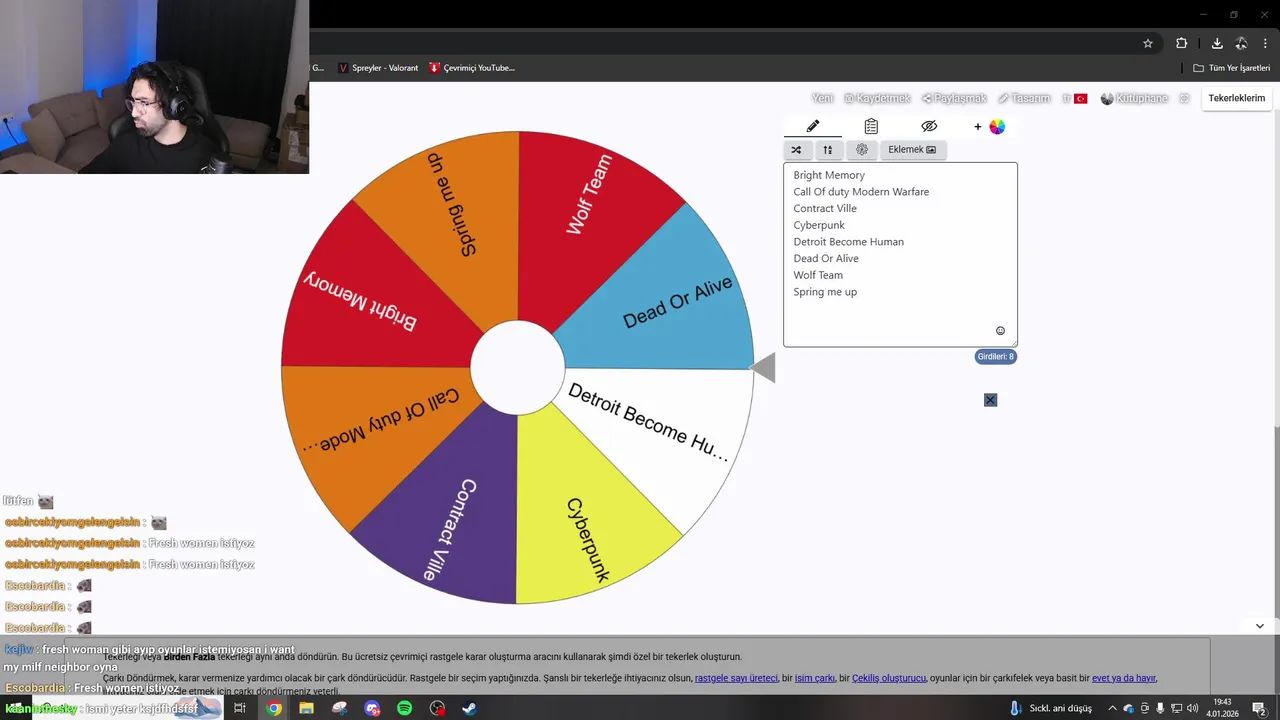1280x720 pixels.
Task: Open the 'evet ya da hayır' link
Action: tap(1124, 678)
